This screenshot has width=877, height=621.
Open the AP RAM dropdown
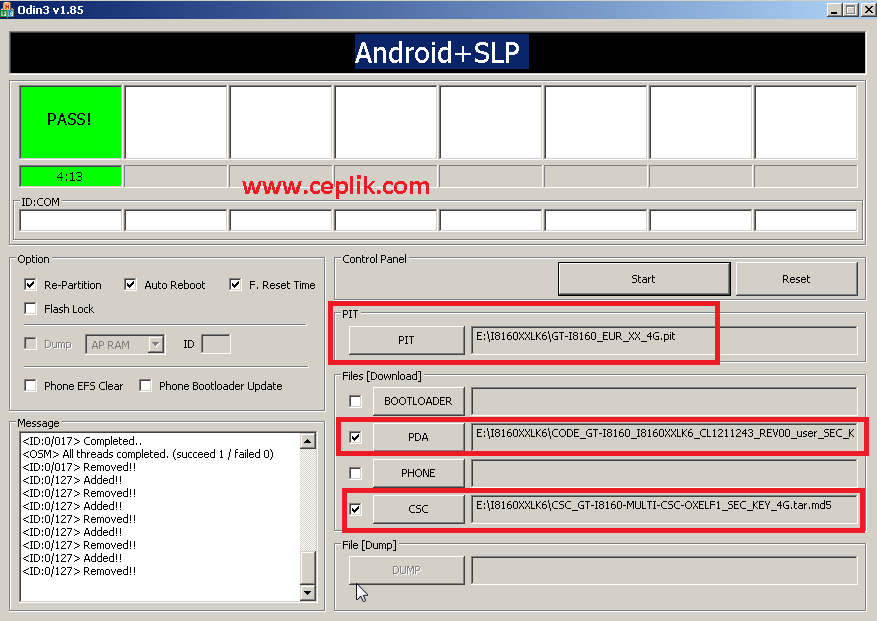[156, 344]
